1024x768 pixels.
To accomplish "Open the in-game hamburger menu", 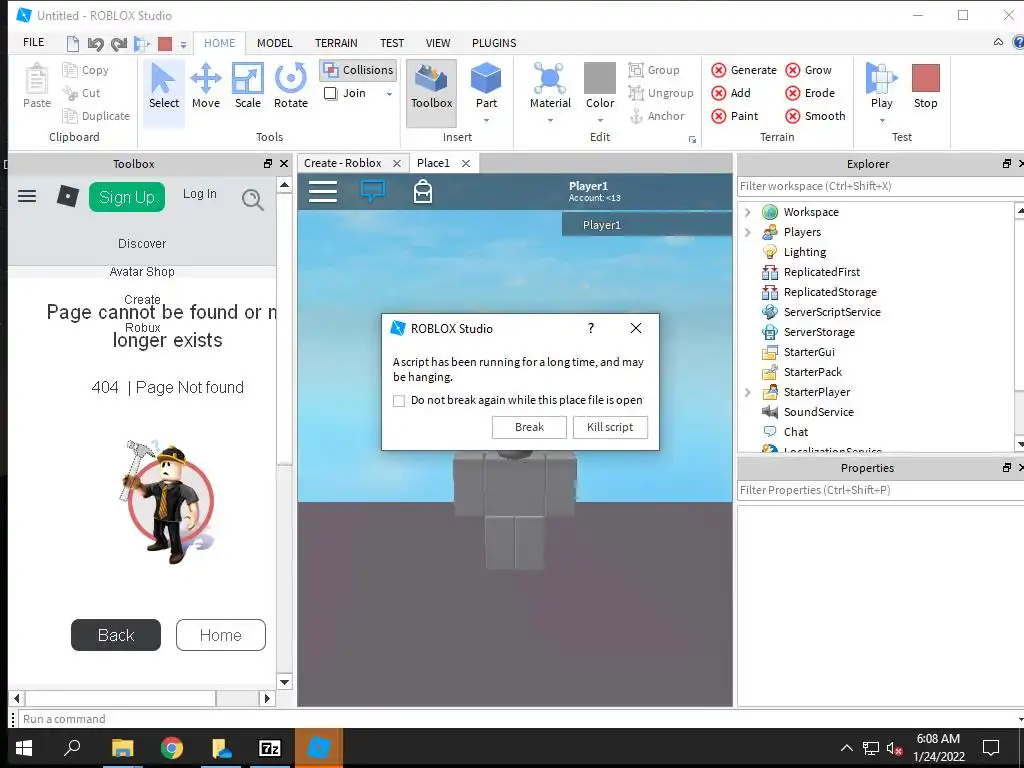I will click(x=323, y=191).
